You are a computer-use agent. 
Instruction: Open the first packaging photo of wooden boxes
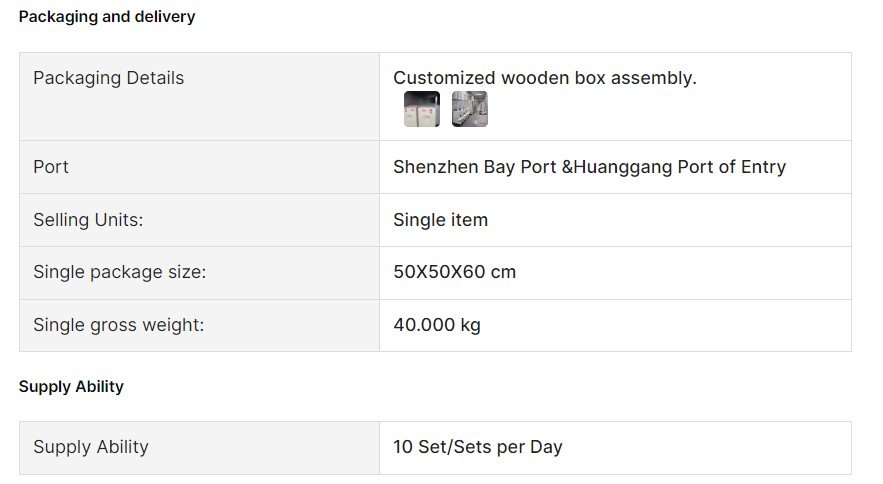pos(422,109)
